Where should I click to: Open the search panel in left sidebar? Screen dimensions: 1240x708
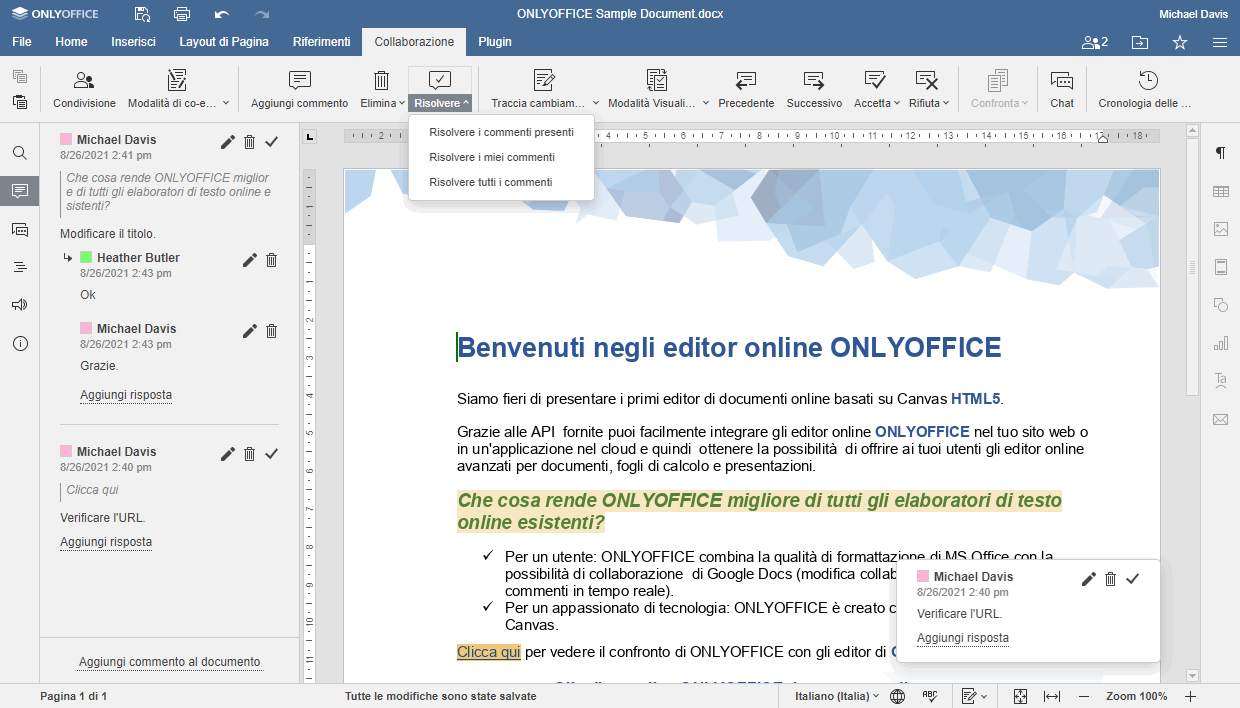[20, 153]
